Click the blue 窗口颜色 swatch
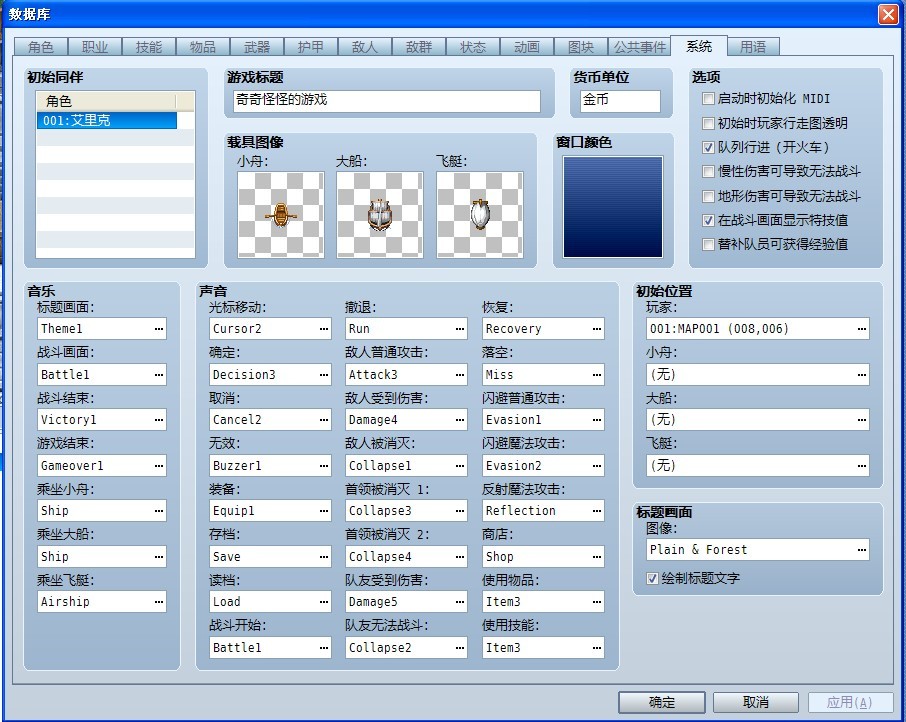 613,207
